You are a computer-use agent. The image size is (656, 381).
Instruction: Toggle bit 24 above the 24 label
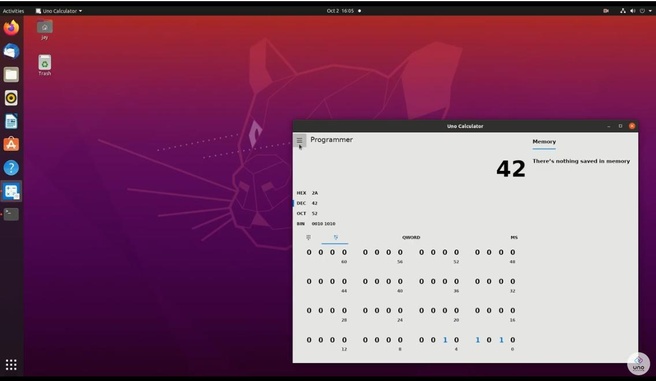pos(400,311)
